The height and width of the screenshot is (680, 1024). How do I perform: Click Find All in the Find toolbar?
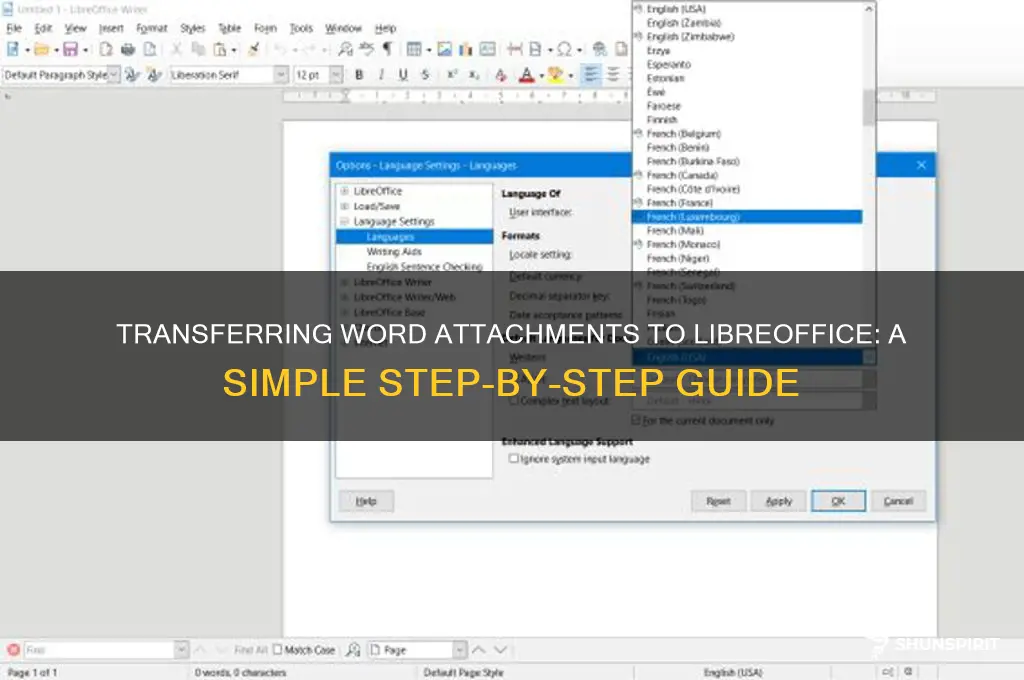click(251, 650)
